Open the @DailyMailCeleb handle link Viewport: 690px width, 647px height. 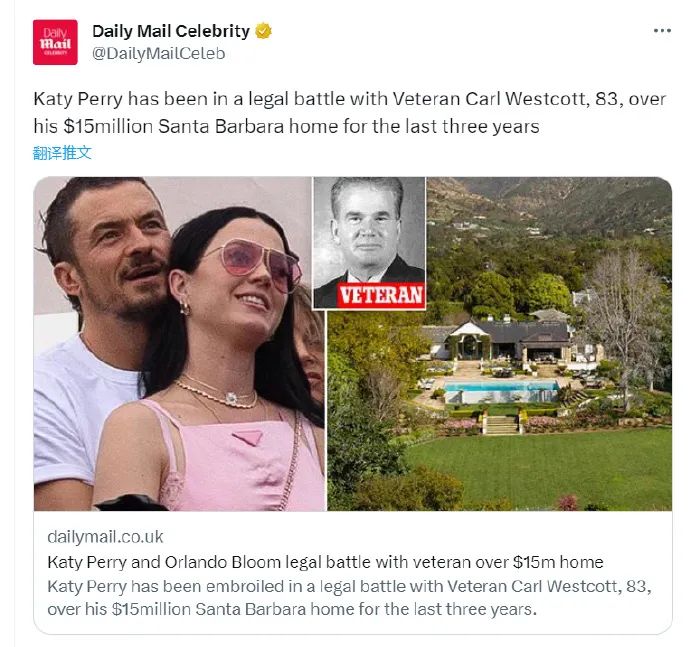click(158, 53)
